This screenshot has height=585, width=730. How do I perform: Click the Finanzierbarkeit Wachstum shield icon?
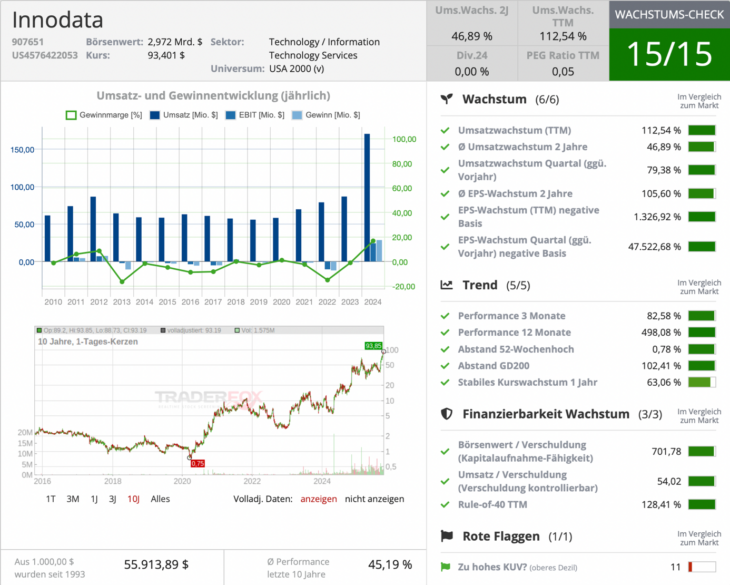pos(448,414)
